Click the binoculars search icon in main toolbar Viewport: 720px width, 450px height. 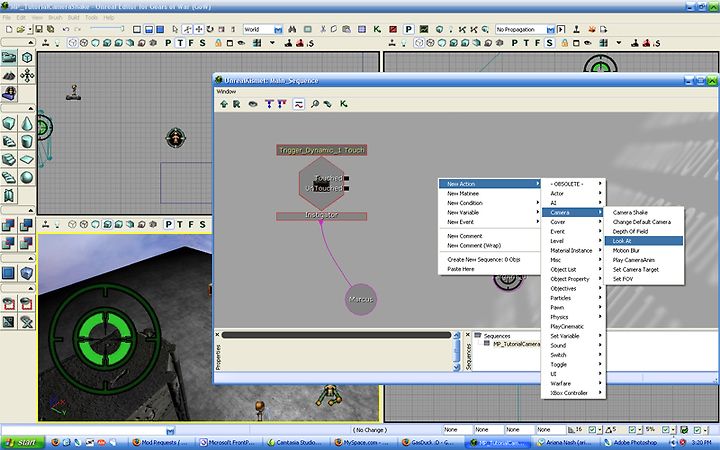(x=292, y=29)
